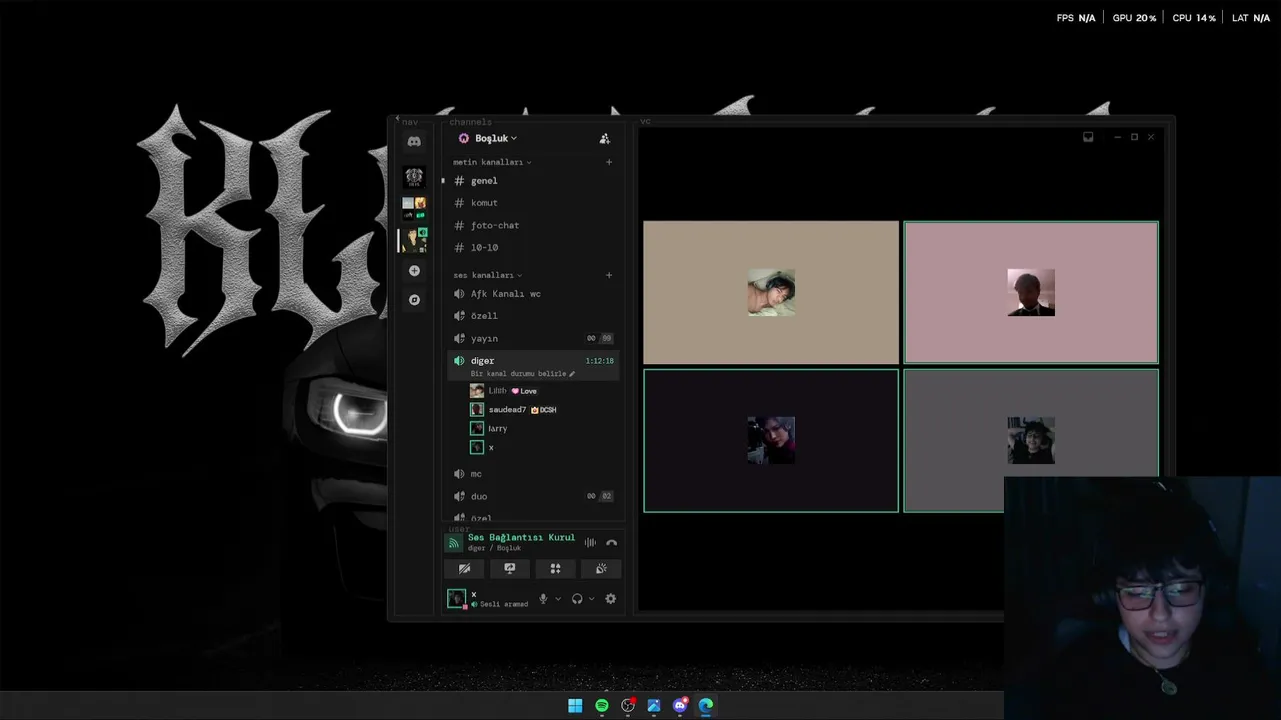Click the DCSH badge next to saudead7

544,410
